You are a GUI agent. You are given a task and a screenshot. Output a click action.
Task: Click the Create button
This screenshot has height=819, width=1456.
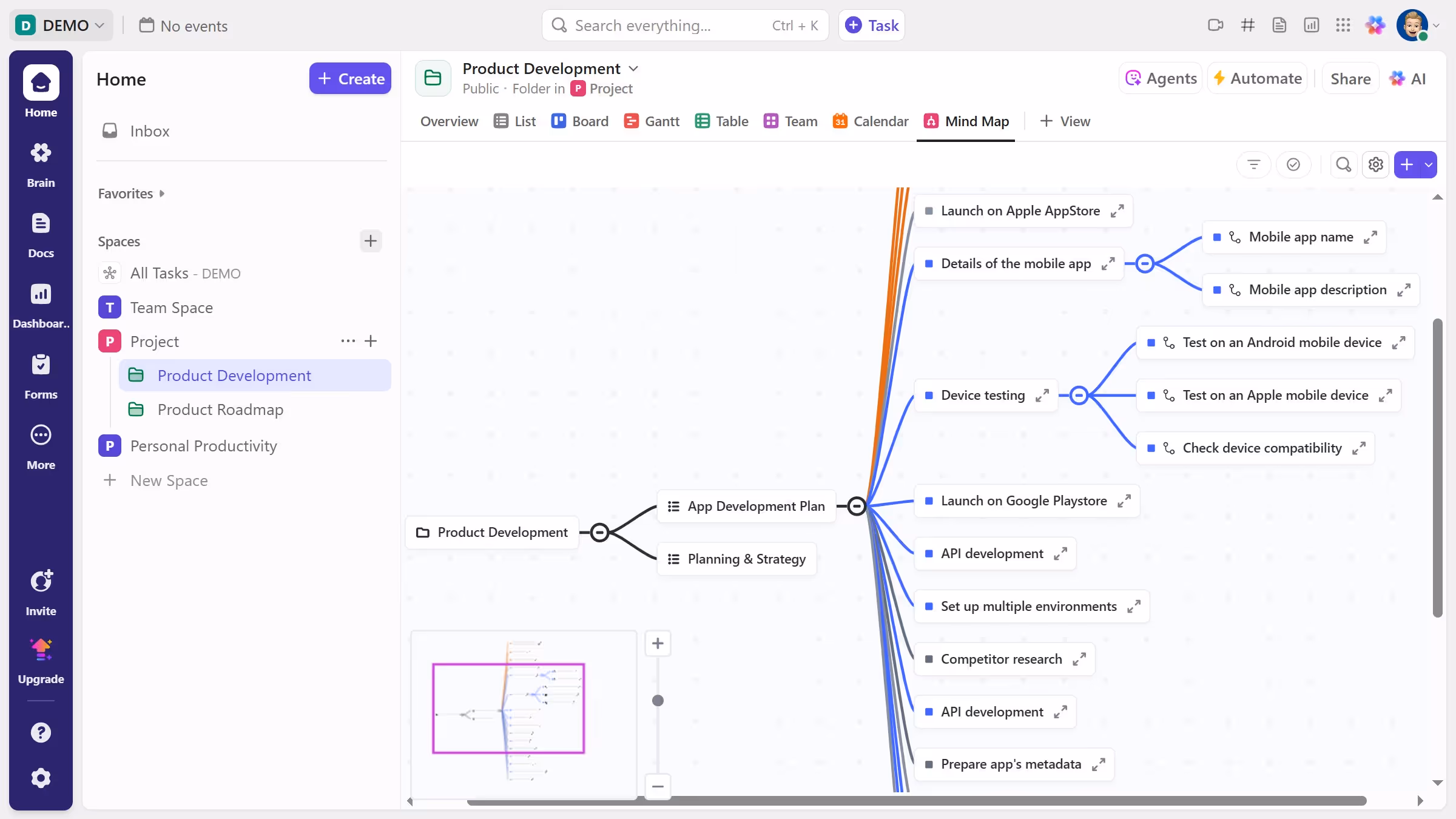350,79
